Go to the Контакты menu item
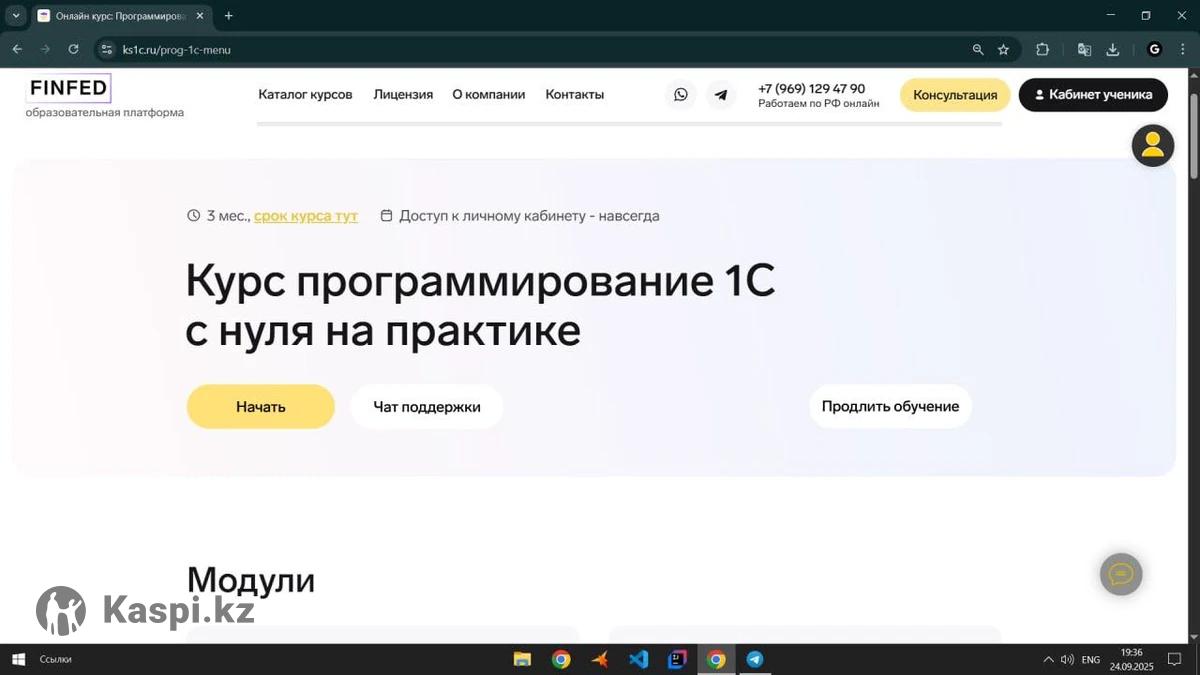The height and width of the screenshot is (675, 1200). 574,95
